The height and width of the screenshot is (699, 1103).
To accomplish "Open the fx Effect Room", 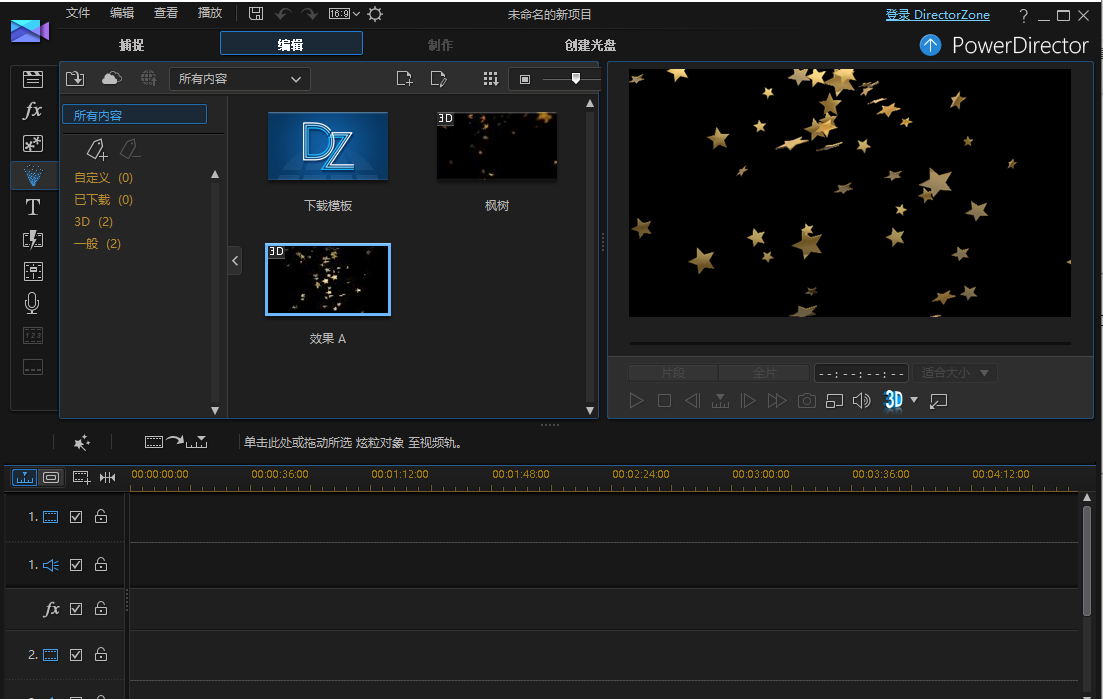I will (32, 110).
